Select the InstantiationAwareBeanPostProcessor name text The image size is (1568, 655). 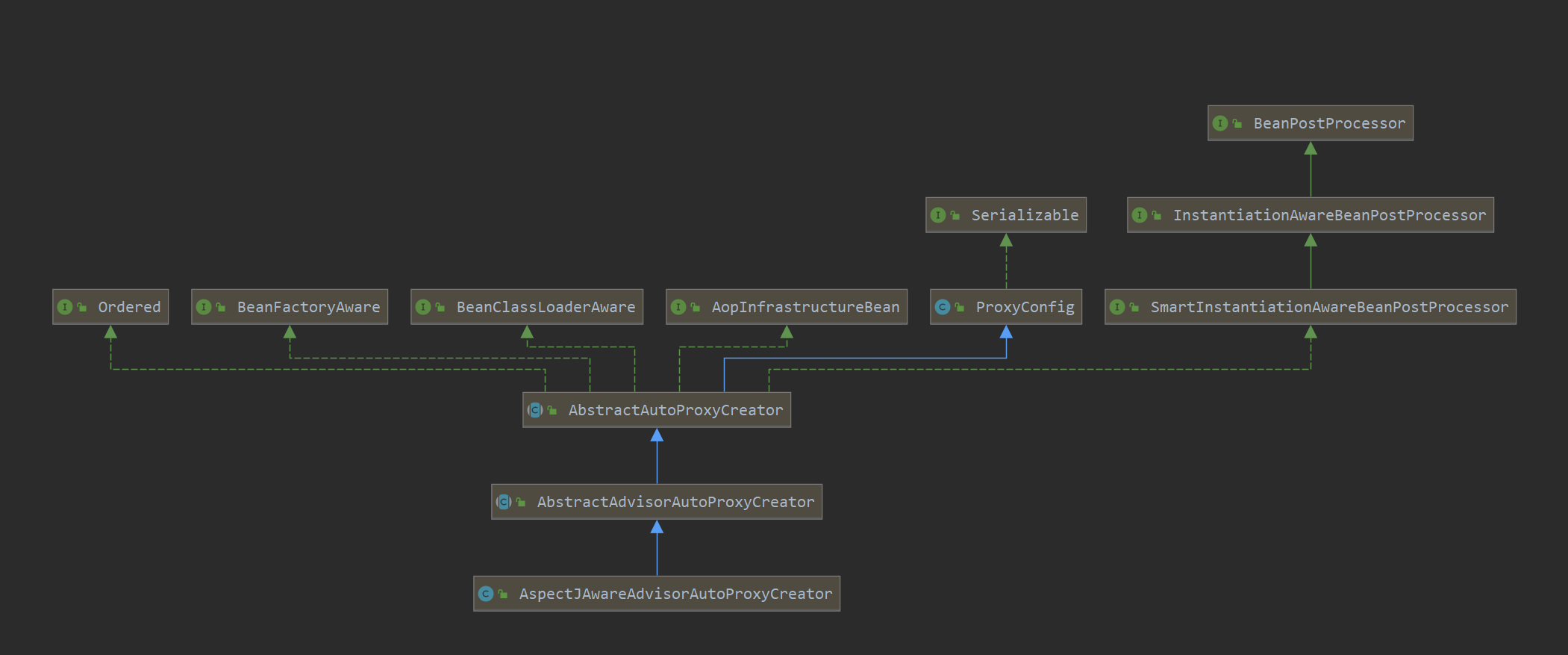click(1329, 215)
